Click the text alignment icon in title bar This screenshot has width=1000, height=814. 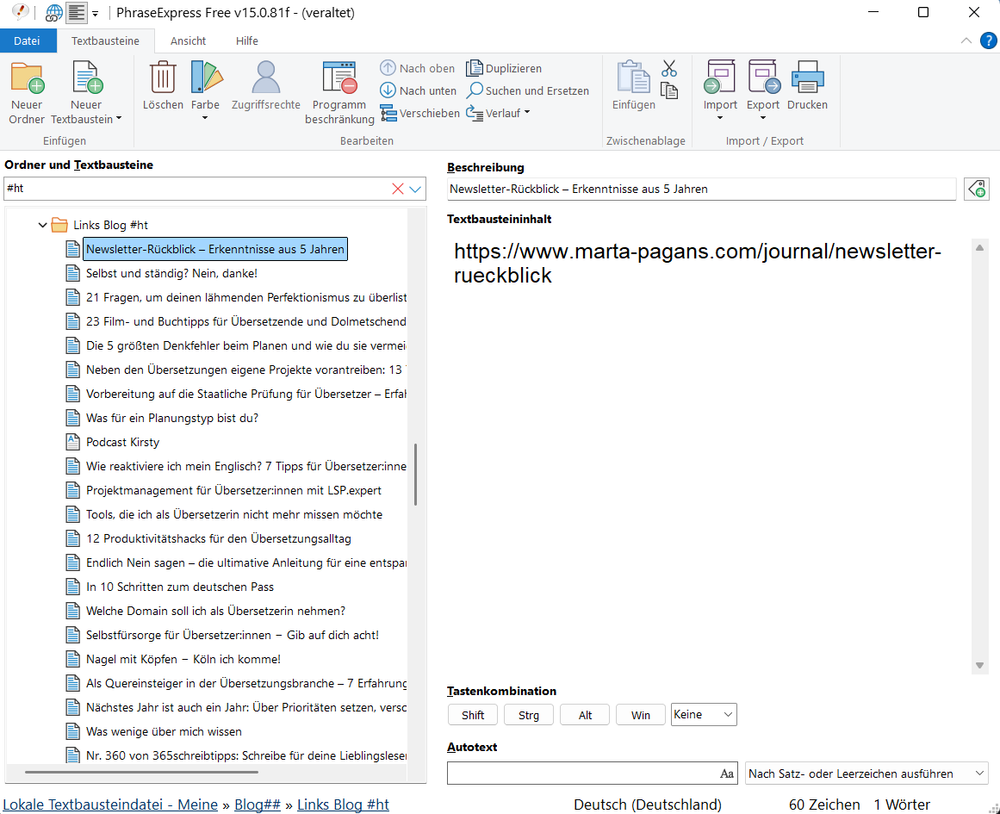[77, 13]
